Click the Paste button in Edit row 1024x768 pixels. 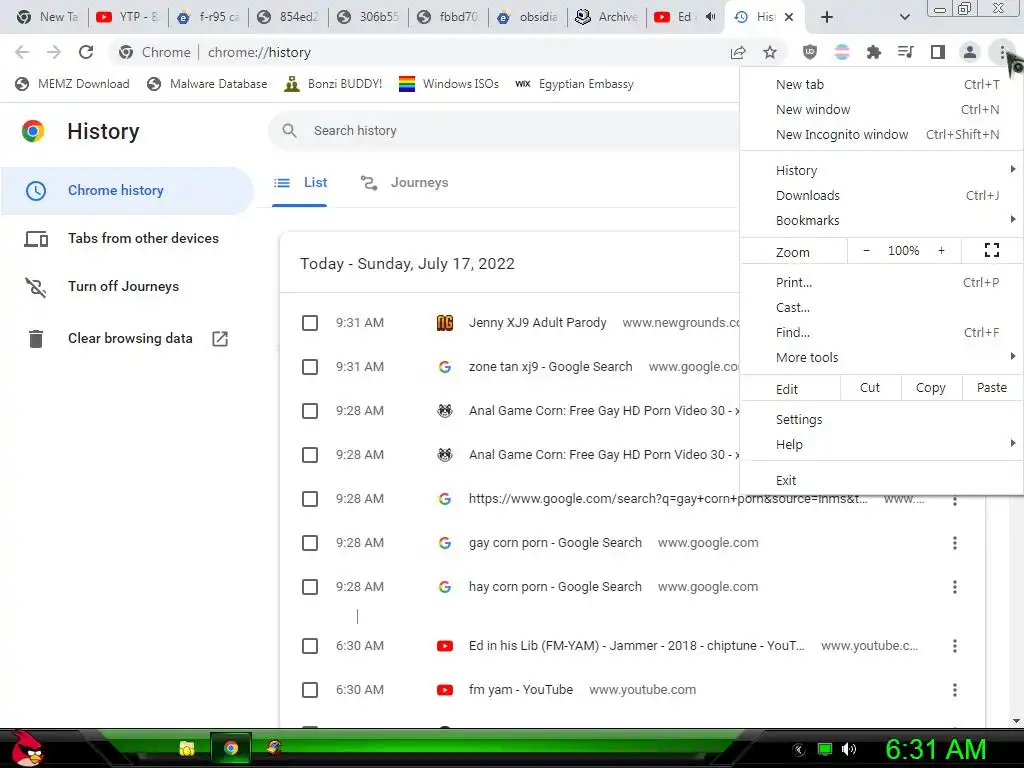coord(992,388)
